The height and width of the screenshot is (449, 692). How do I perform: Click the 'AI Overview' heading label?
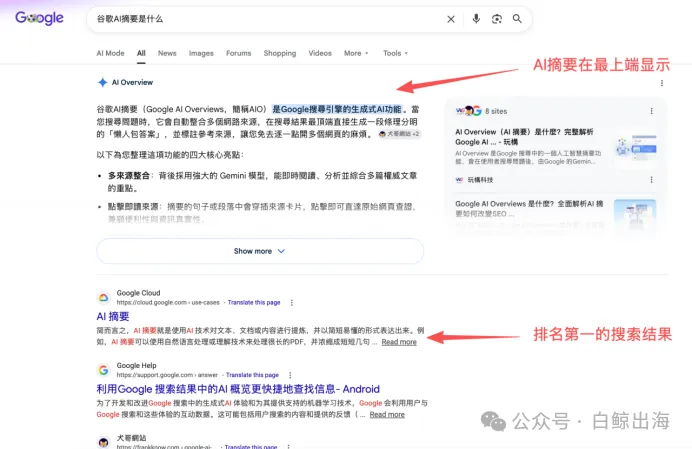tap(132, 82)
